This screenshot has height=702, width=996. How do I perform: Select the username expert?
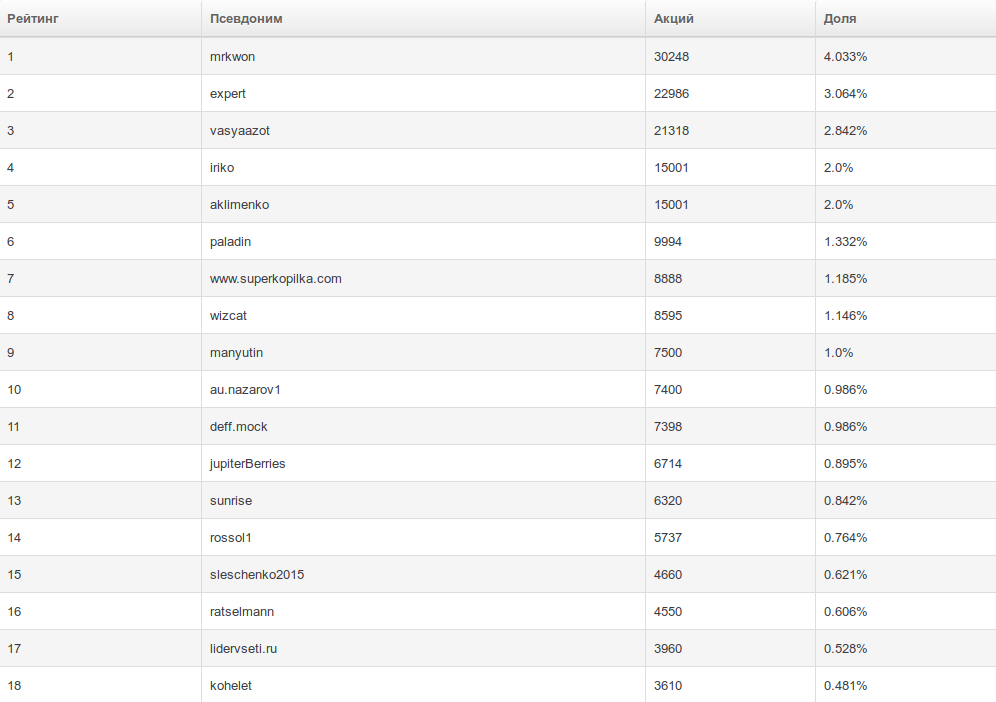(x=227, y=94)
